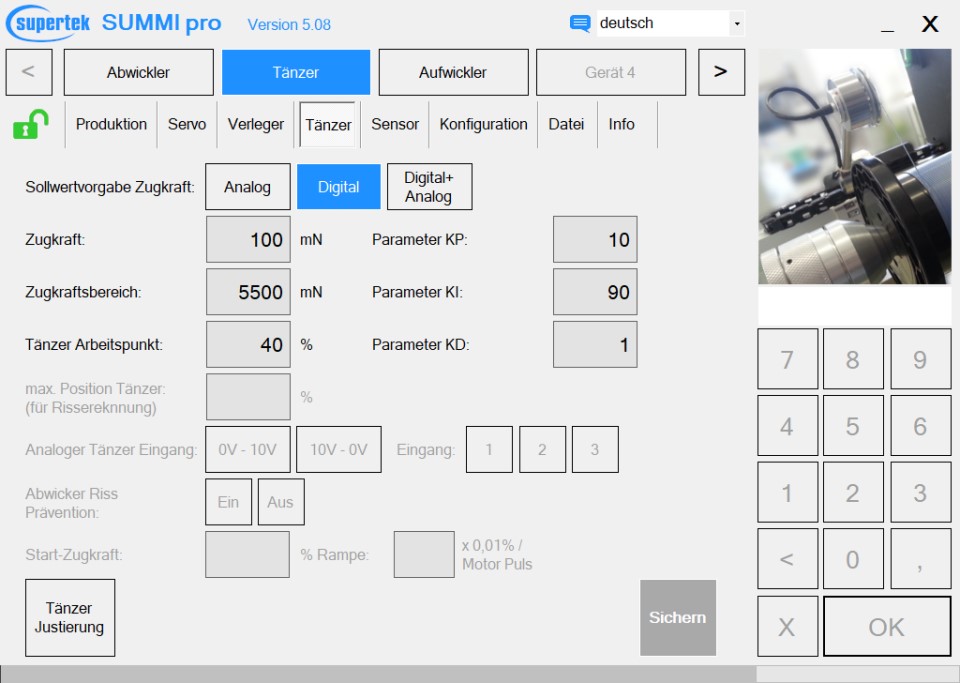Open the language dropdown showing deutsch
This screenshot has width=960, height=683.
[x=670, y=23]
